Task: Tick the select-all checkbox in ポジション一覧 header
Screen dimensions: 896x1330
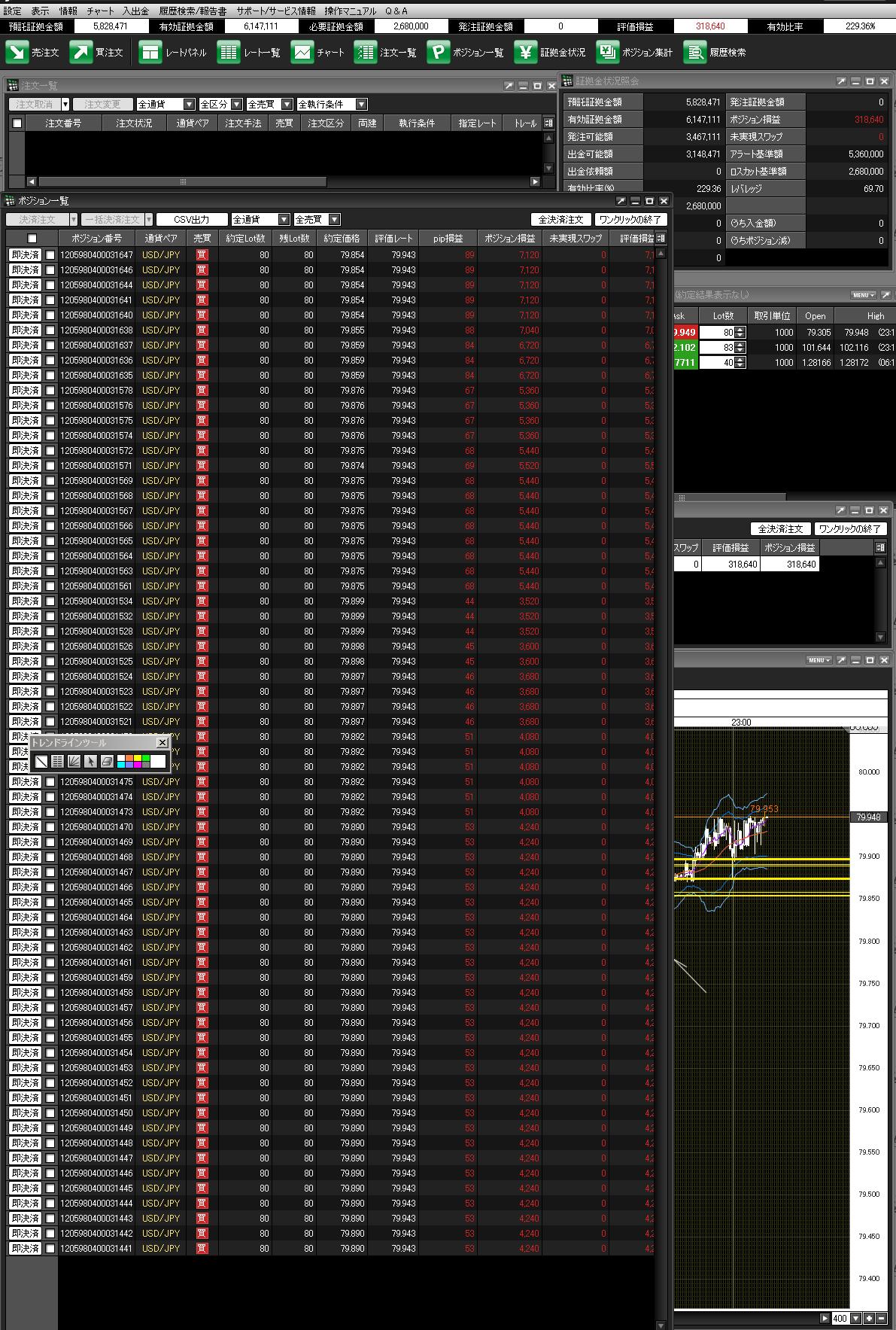Action: (32, 239)
